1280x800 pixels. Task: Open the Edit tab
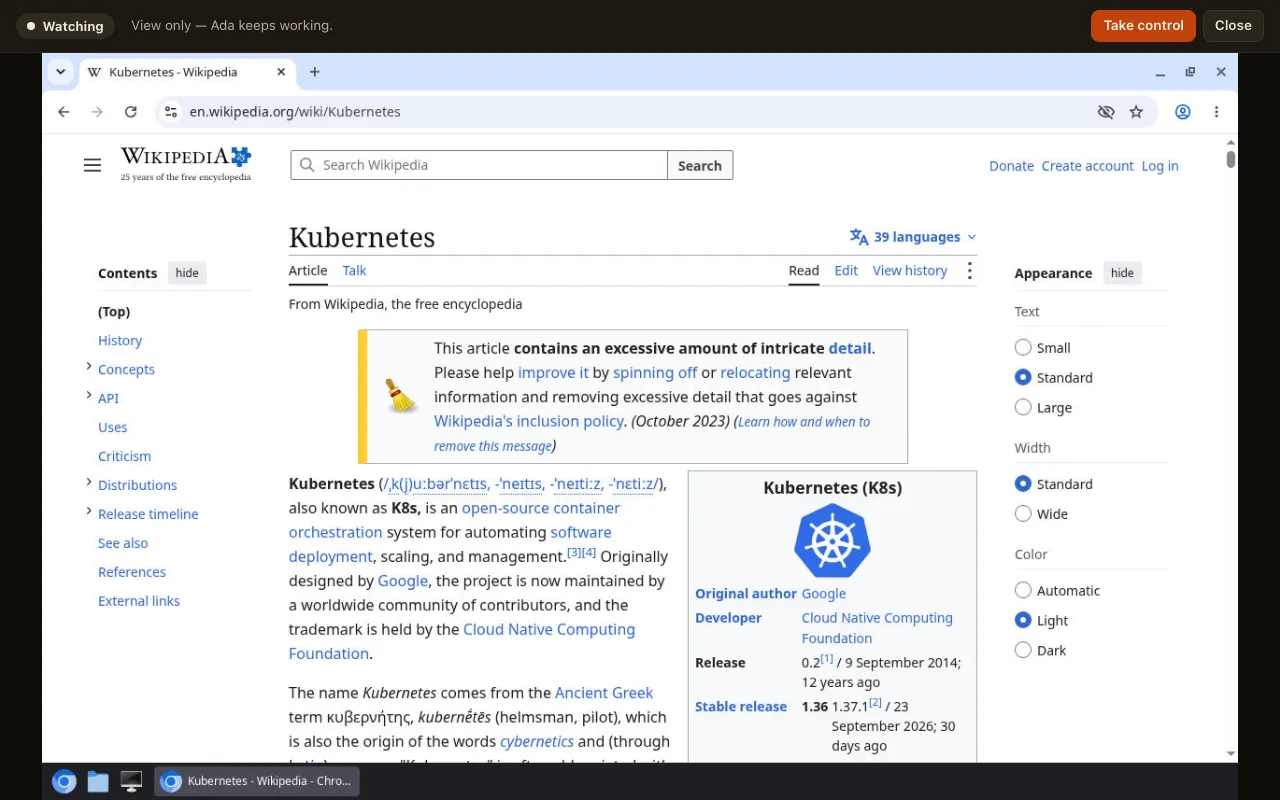coord(846,271)
